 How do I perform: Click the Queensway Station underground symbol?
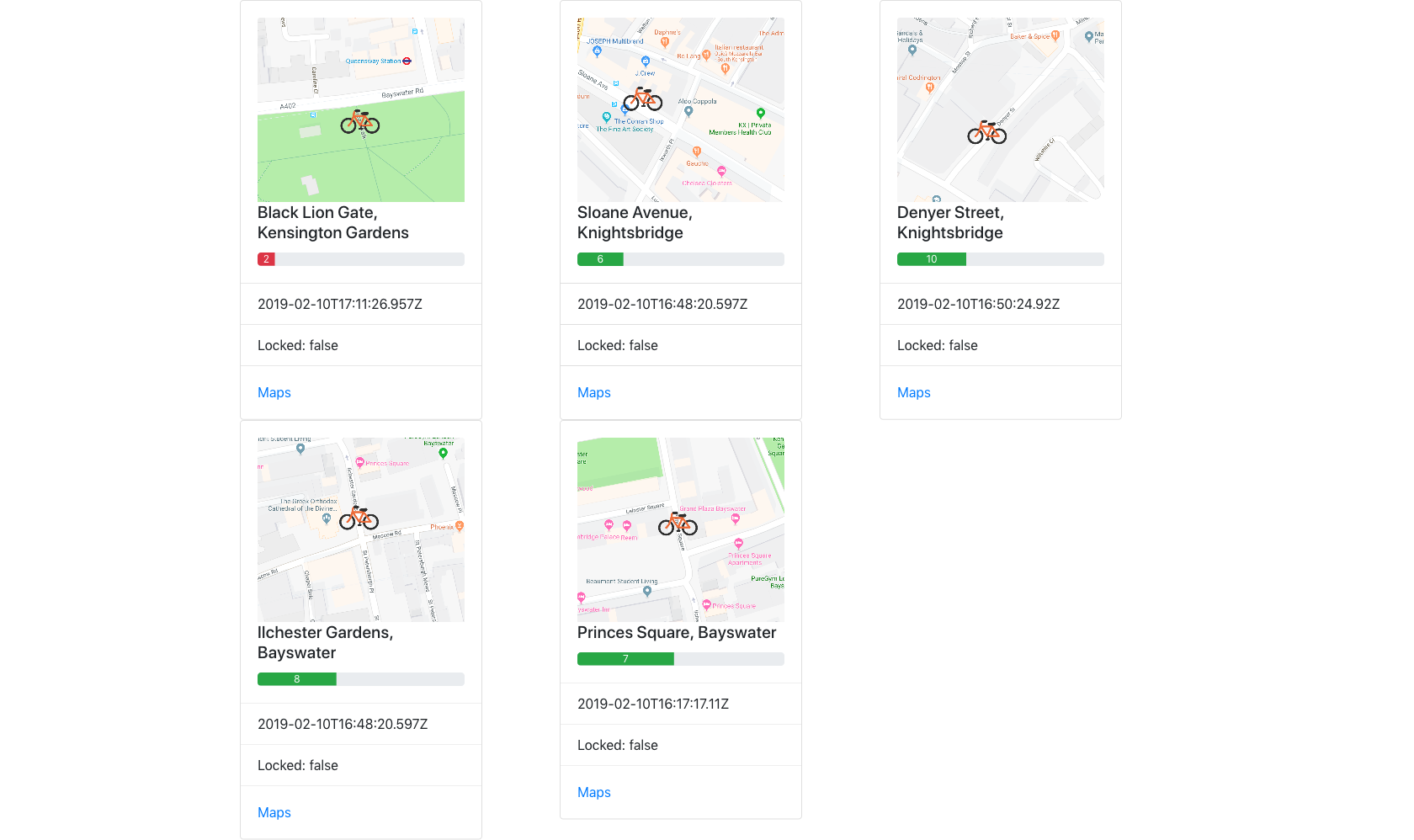click(x=407, y=61)
